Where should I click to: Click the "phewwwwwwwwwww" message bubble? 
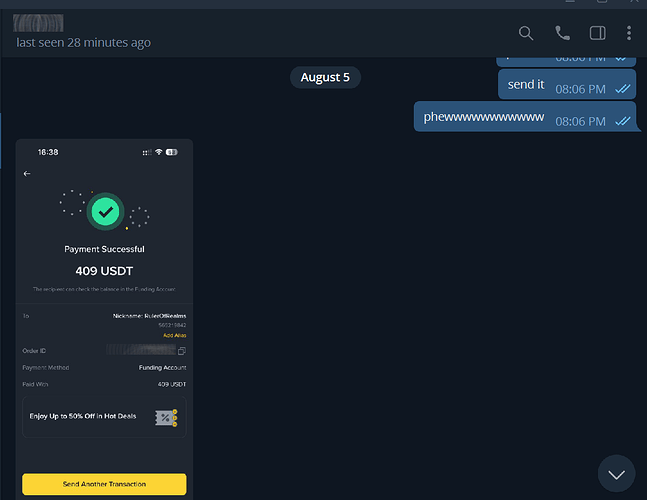[526, 118]
